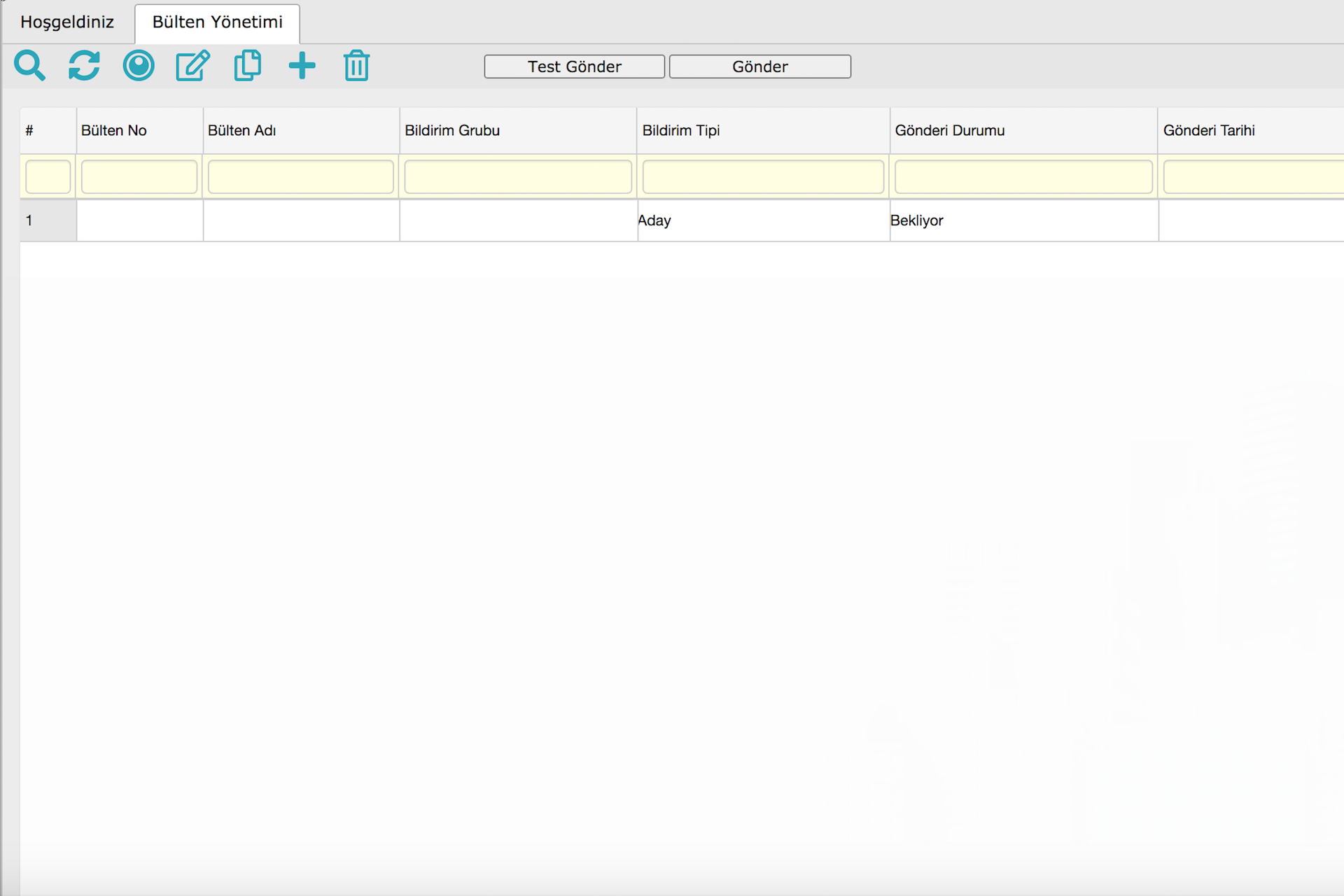Image resolution: width=1344 pixels, height=896 pixels.
Task: Sort by Gönderi Durumu column header
Action: coord(949,131)
